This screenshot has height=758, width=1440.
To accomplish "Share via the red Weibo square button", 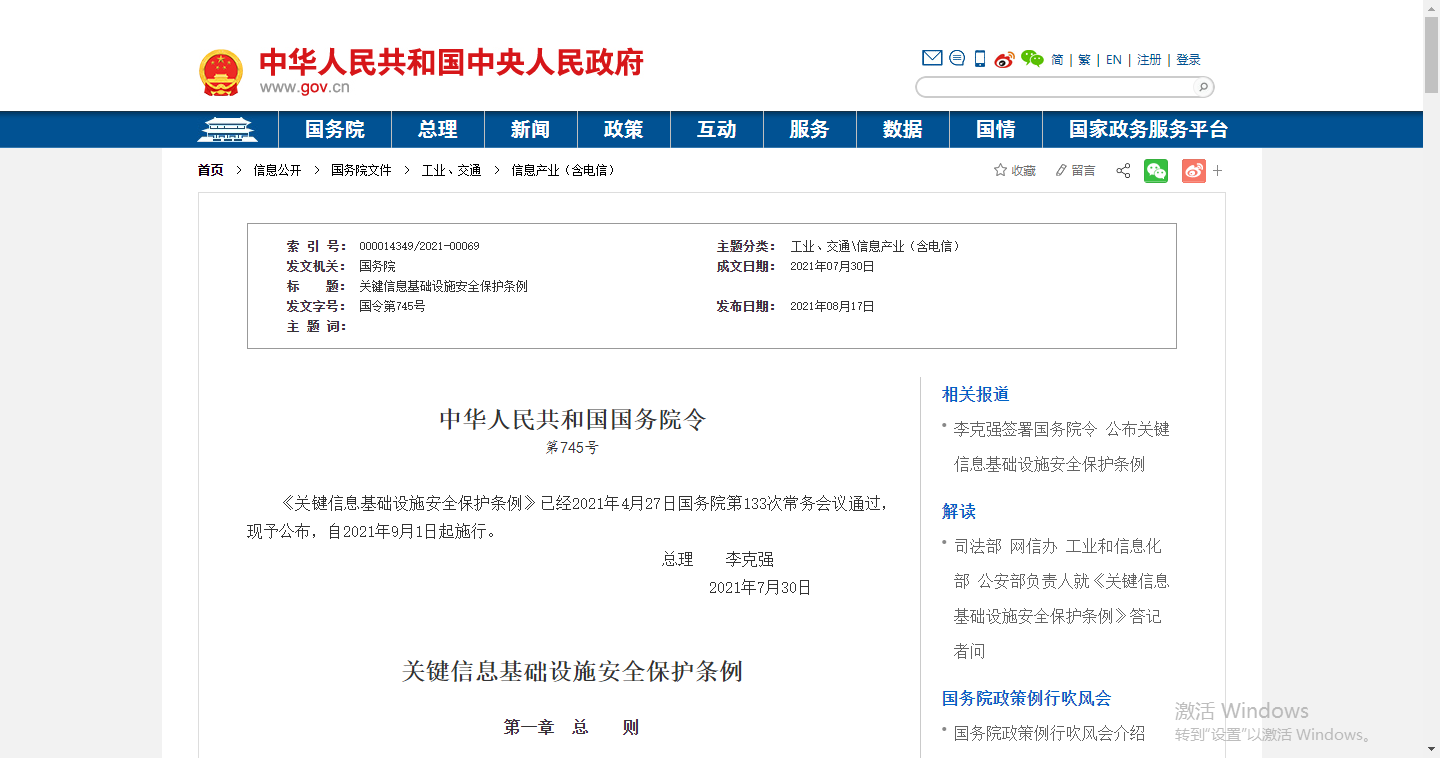I will point(1194,170).
